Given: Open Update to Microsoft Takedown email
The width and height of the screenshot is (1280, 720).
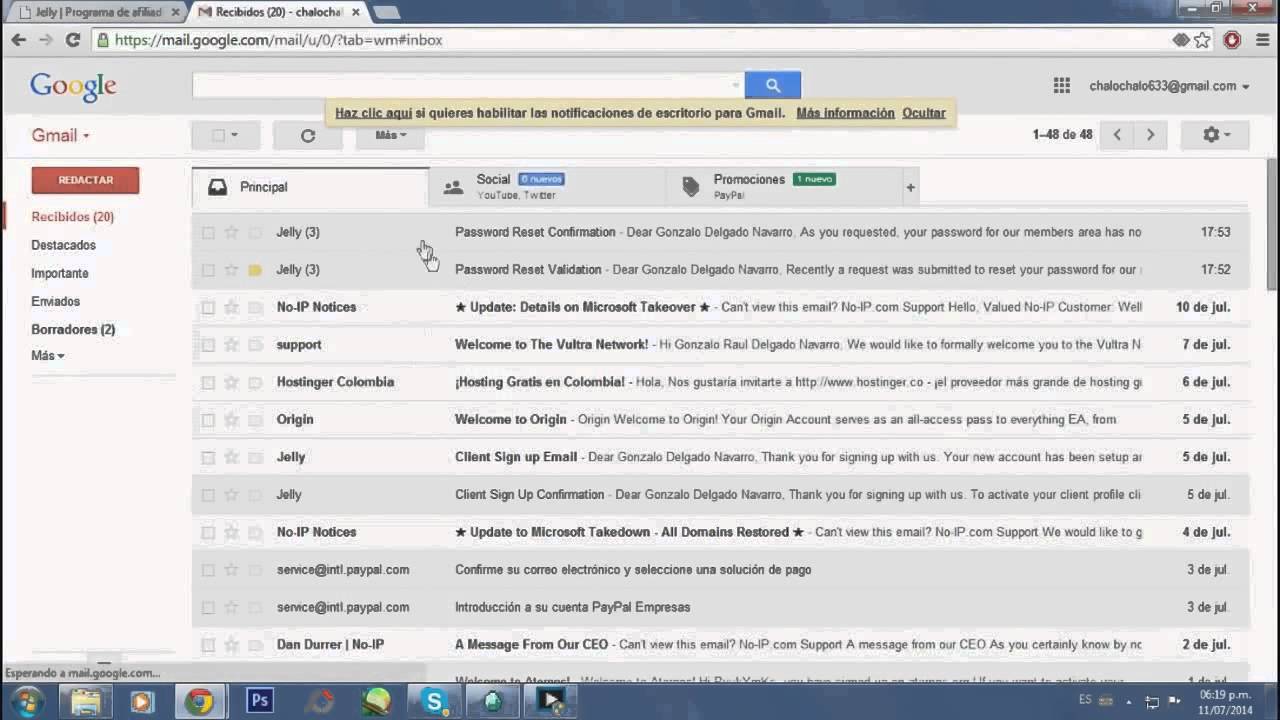Looking at the screenshot, I should coord(720,532).
